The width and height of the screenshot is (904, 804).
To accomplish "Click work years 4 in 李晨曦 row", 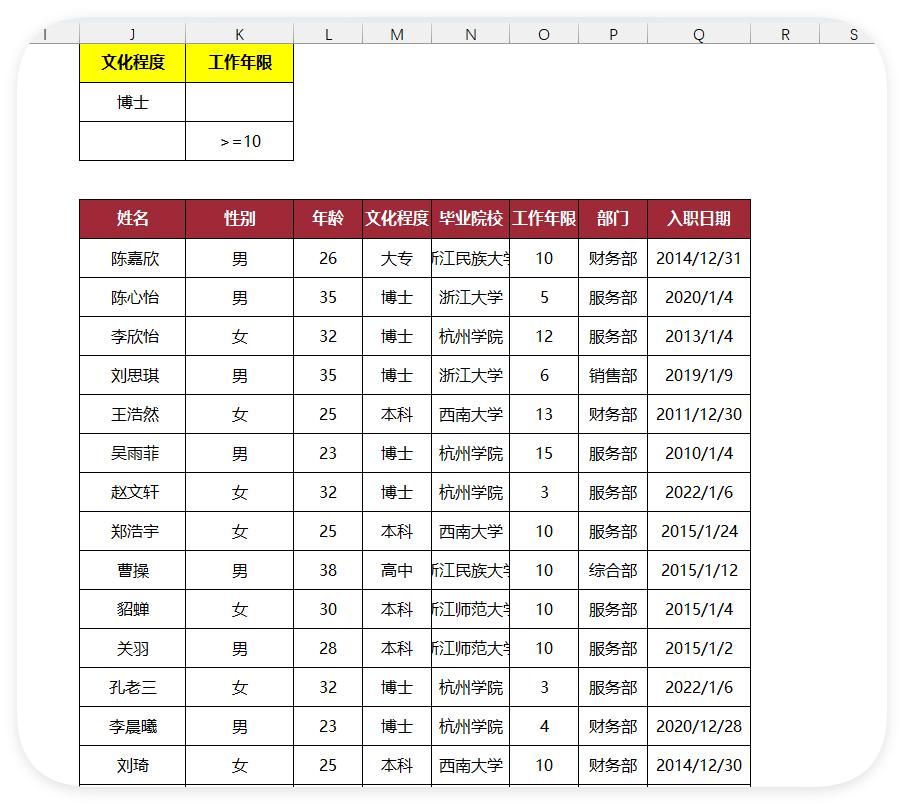I will (544, 726).
